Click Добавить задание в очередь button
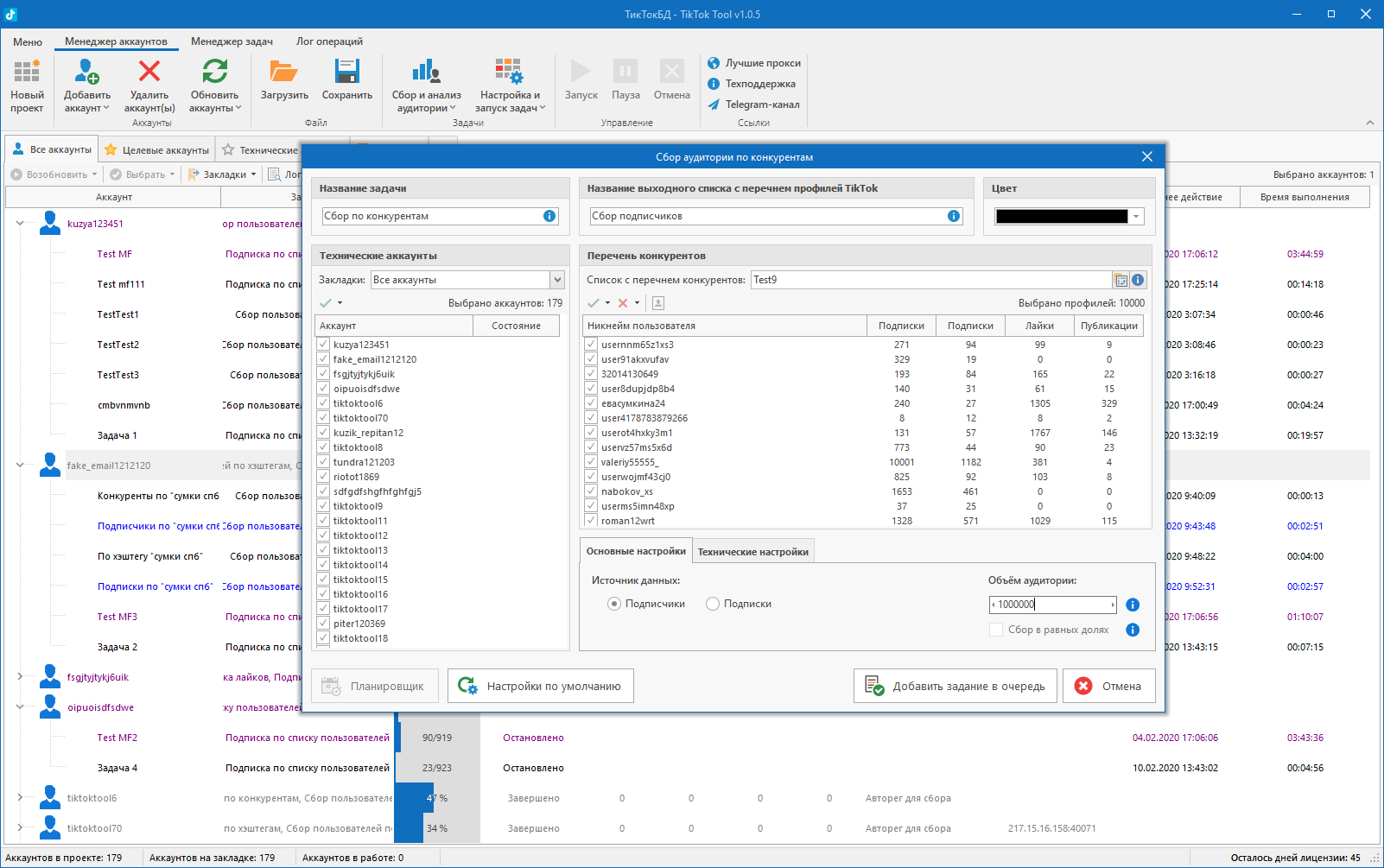The width and height of the screenshot is (1384, 868). [955, 687]
